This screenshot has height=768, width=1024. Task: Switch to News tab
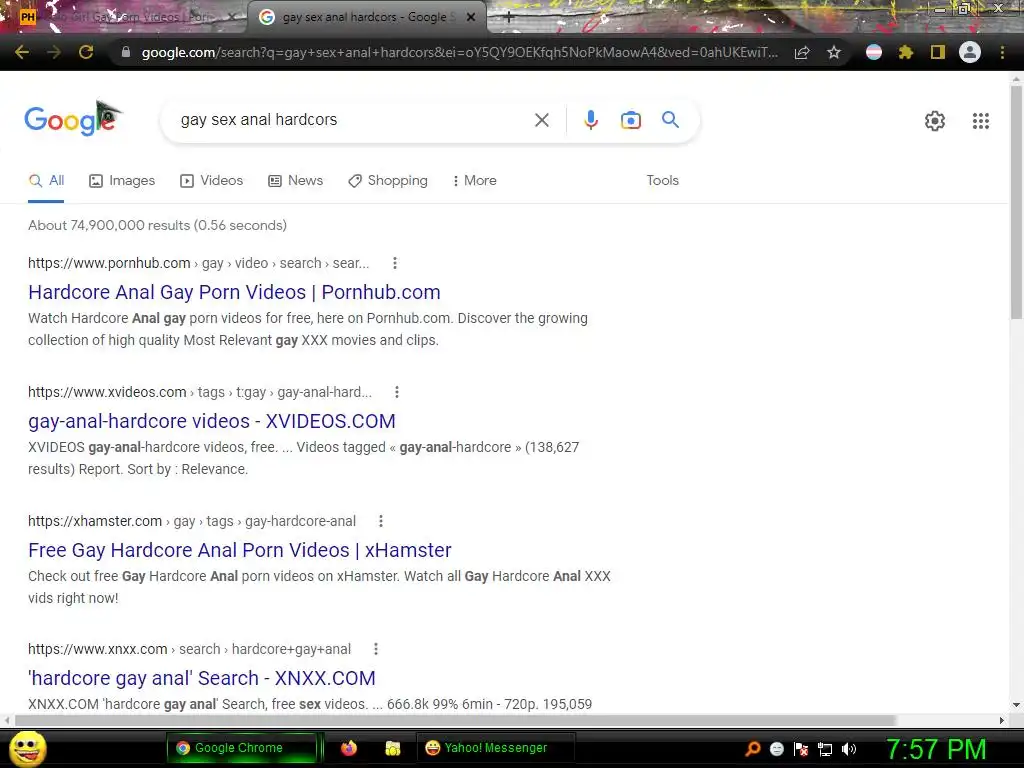click(296, 181)
